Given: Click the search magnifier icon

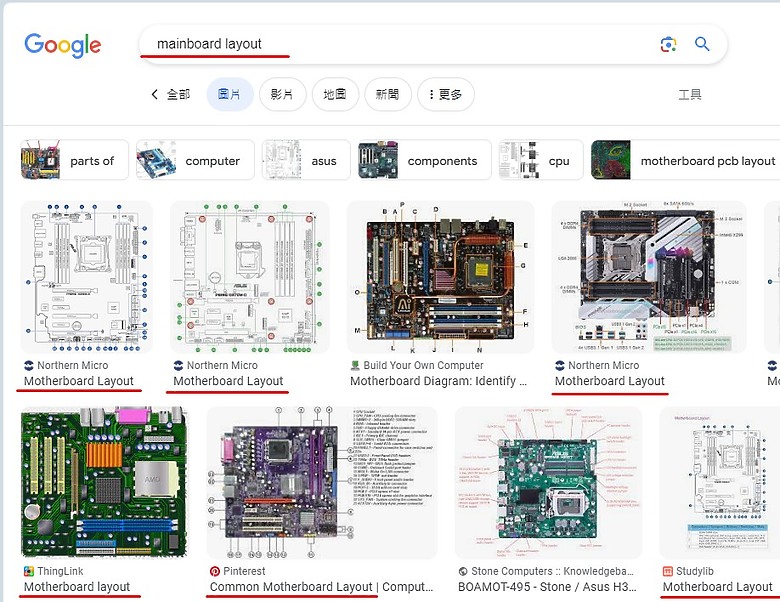Looking at the screenshot, I should click(702, 44).
